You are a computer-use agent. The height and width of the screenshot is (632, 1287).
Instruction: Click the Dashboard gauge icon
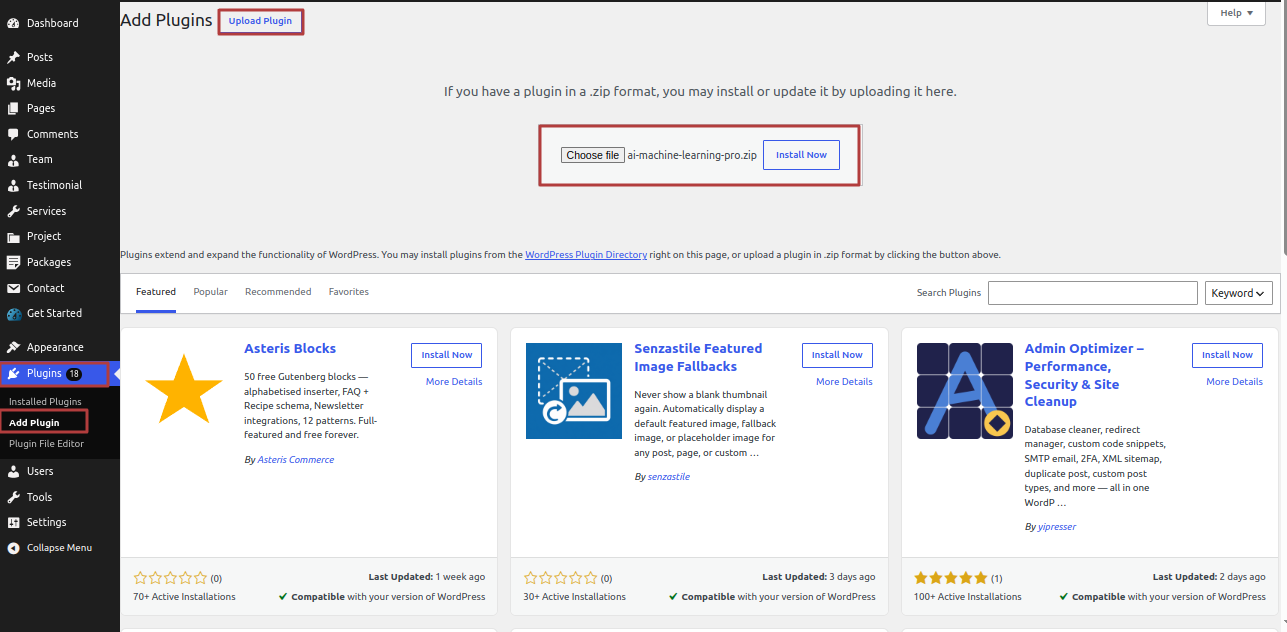[13, 23]
